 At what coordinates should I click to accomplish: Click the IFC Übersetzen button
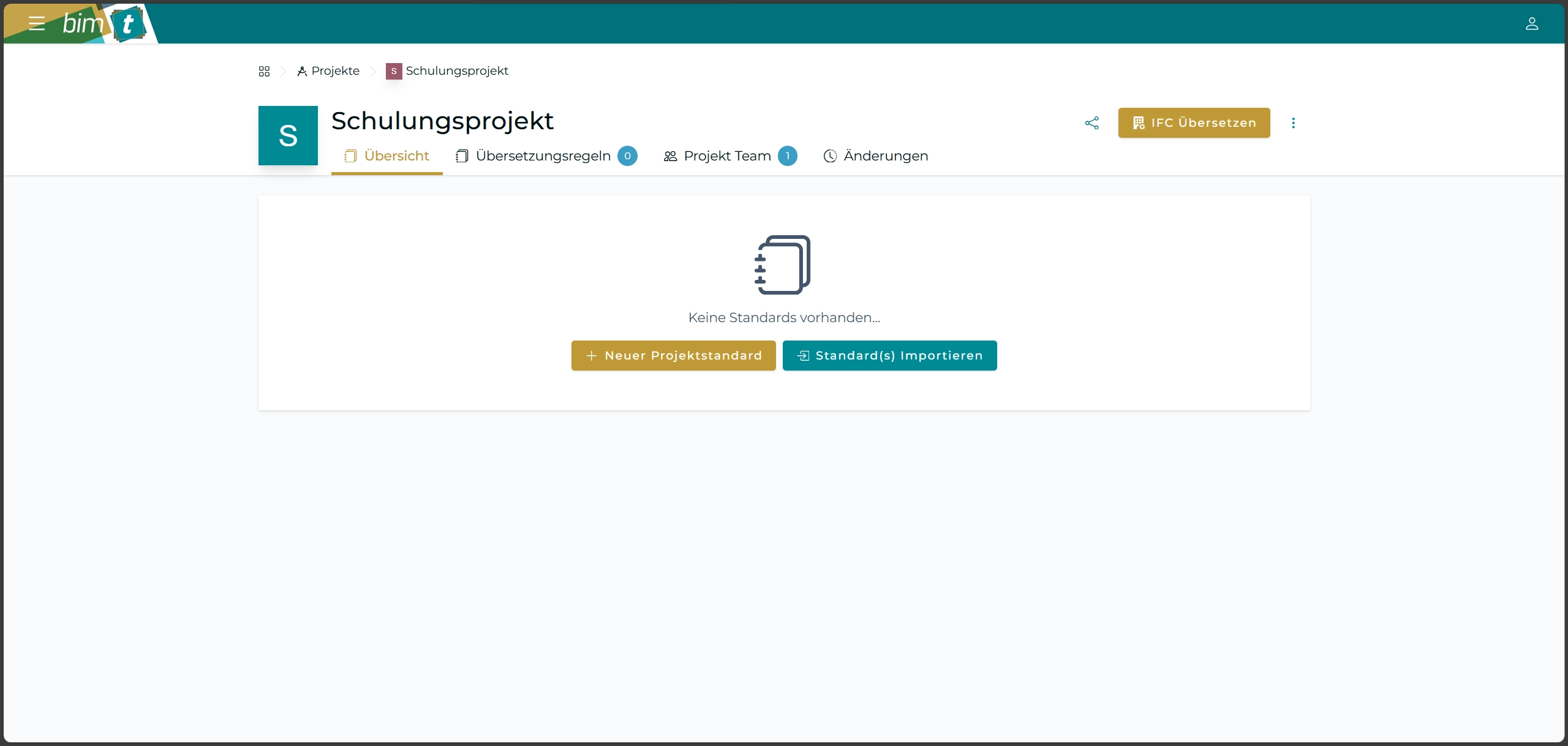click(1194, 122)
